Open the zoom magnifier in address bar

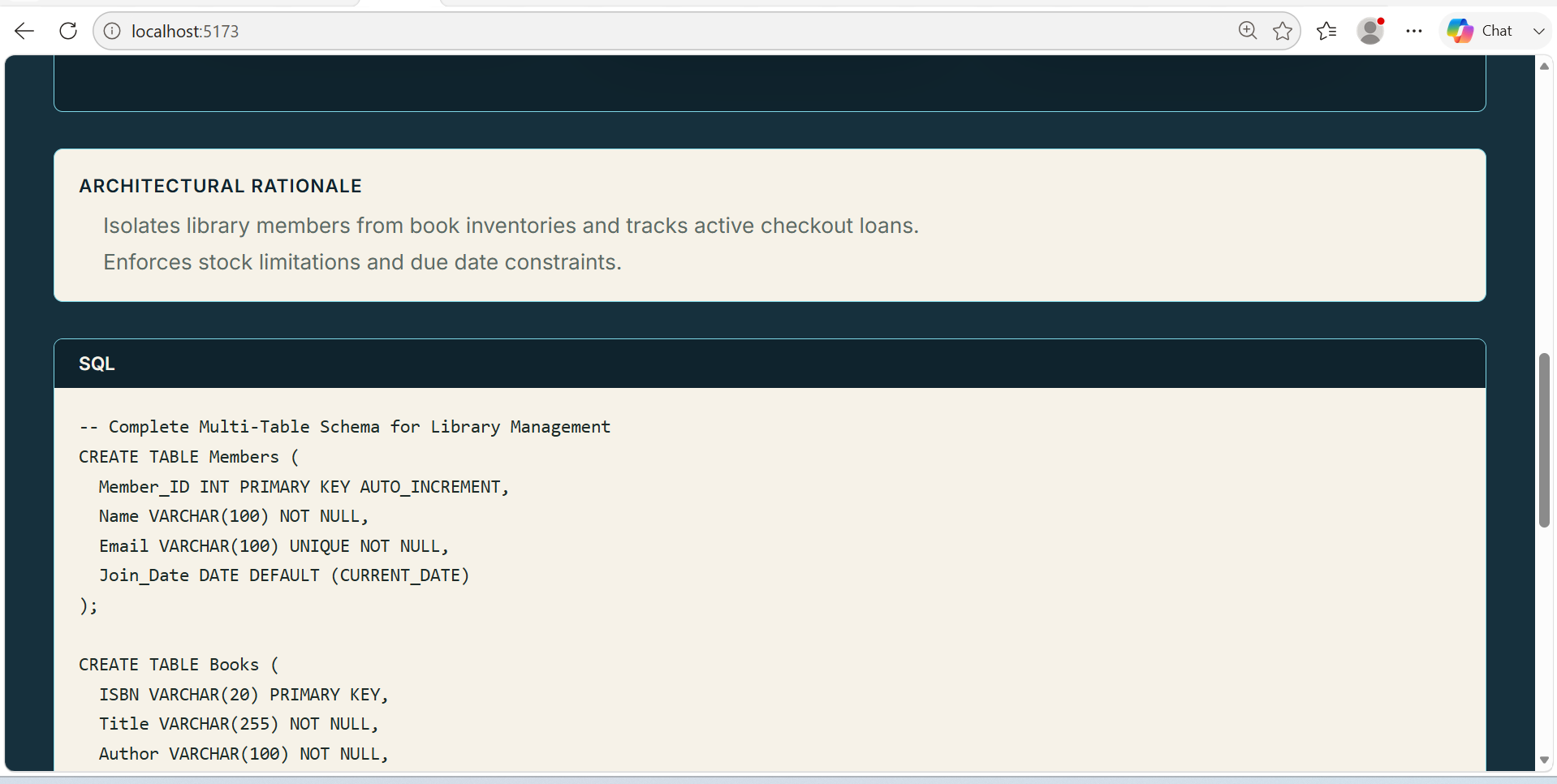click(x=1248, y=31)
